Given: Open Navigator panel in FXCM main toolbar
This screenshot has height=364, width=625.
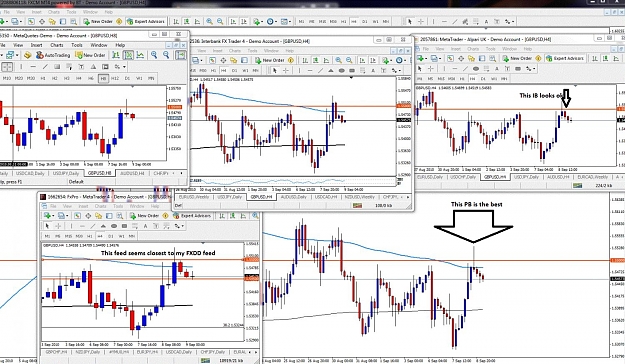Looking at the screenshot, I should pyautogui.click(x=52, y=22).
